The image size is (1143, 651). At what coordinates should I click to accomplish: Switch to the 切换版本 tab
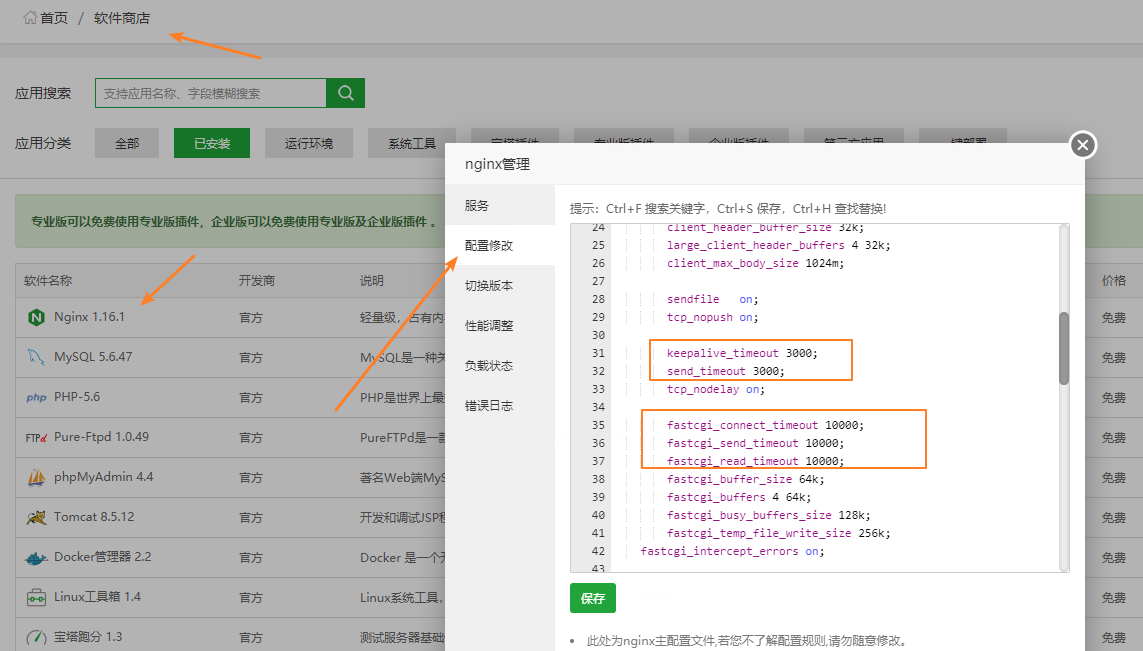pos(489,285)
